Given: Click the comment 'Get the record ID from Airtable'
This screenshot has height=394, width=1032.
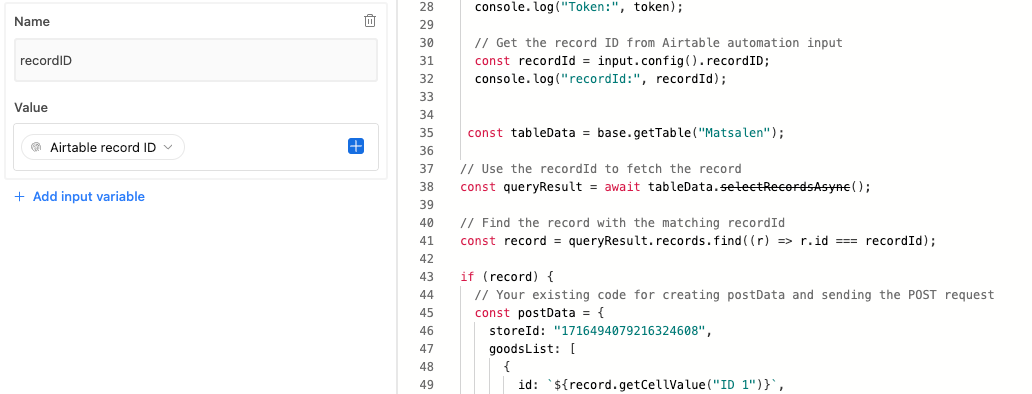Looking at the screenshot, I should click(x=659, y=43).
